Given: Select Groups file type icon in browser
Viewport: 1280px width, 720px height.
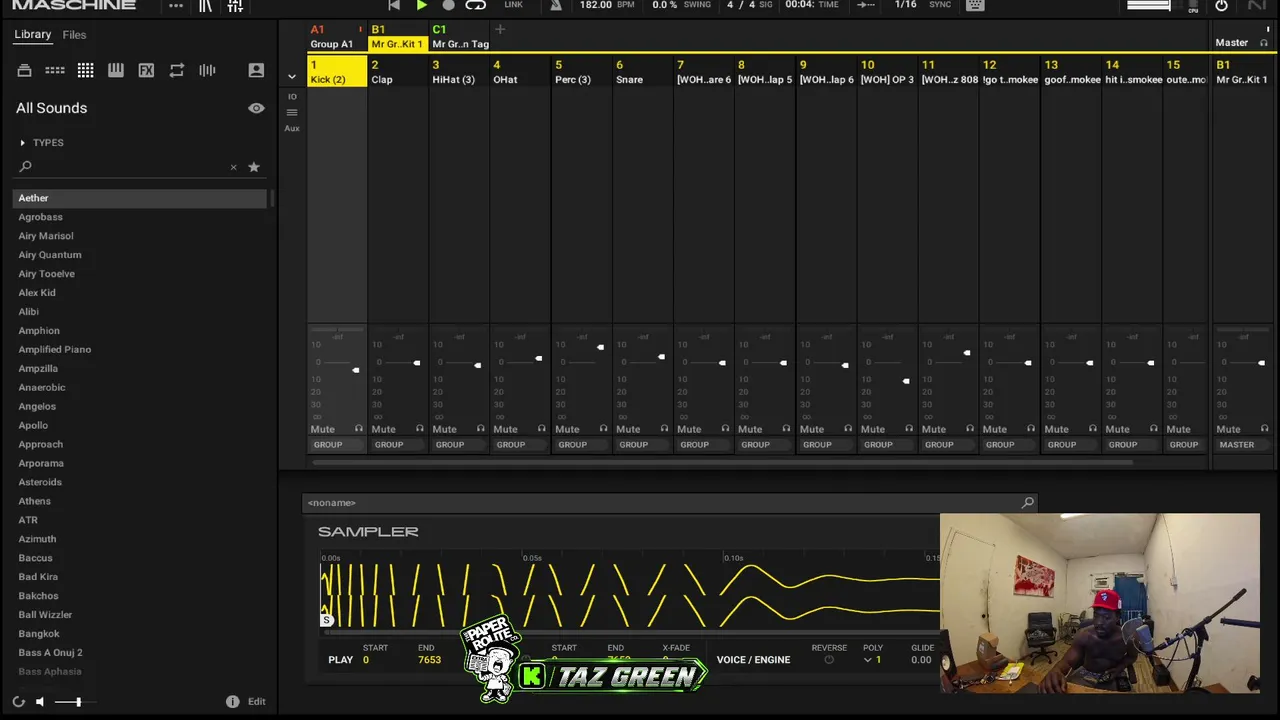Looking at the screenshot, I should [55, 70].
